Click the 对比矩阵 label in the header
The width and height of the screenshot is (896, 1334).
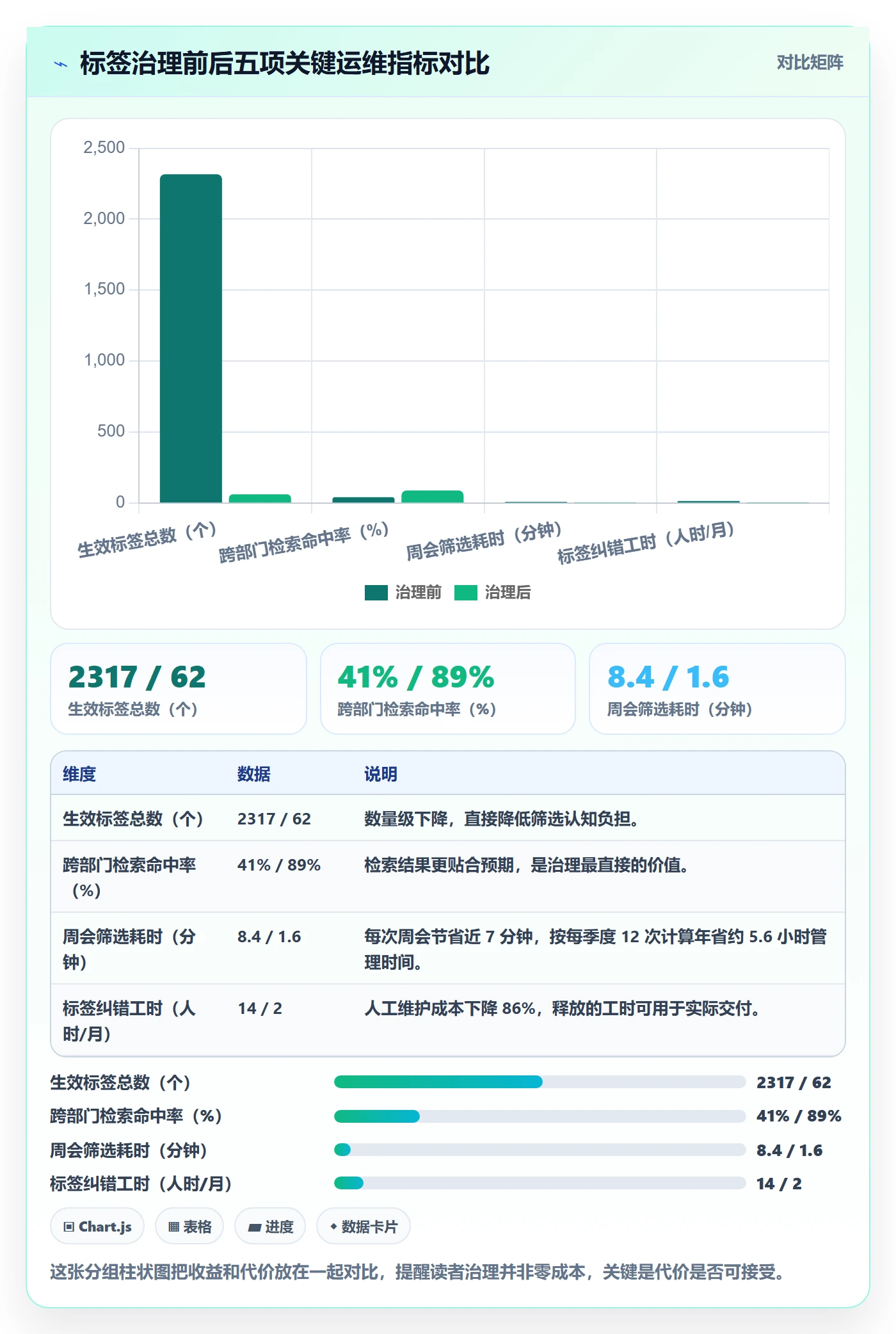810,62
